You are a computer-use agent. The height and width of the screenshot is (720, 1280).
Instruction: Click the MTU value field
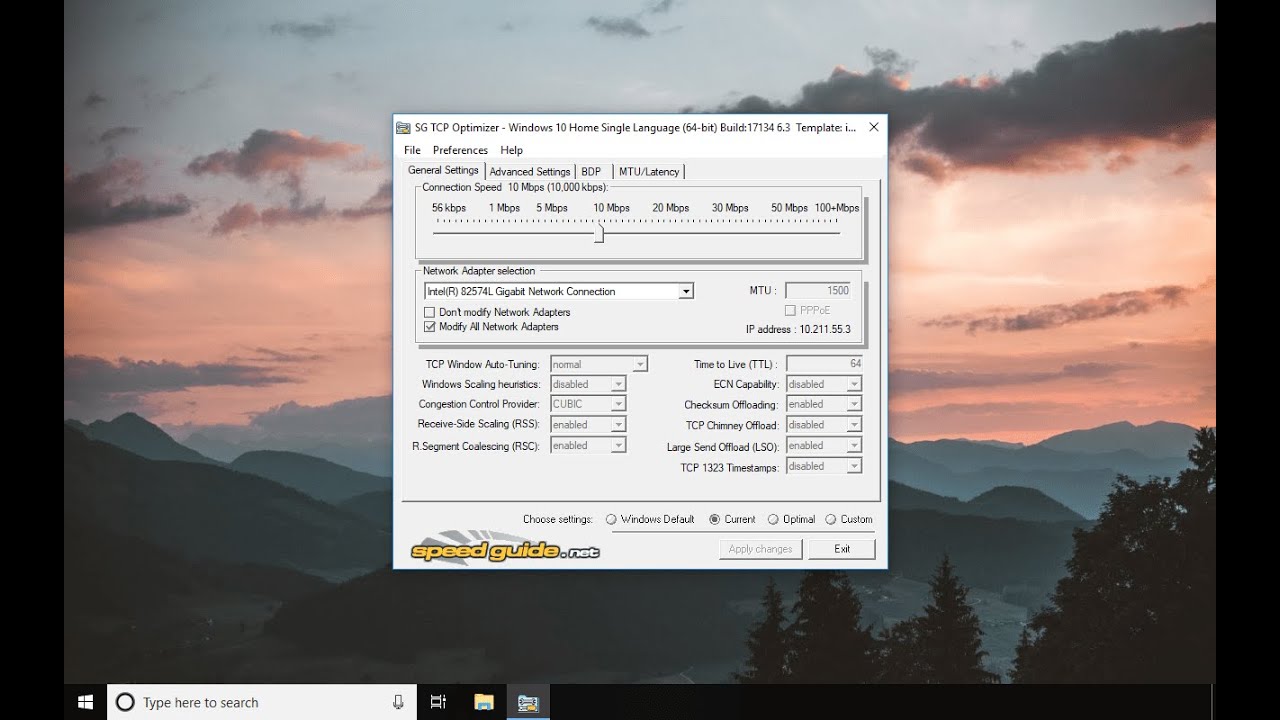click(818, 291)
